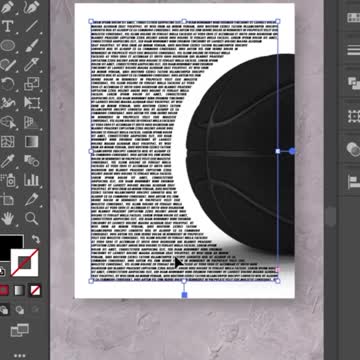This screenshot has height=360, width=360.
Task: Set paint to None button
Action: 35,291
